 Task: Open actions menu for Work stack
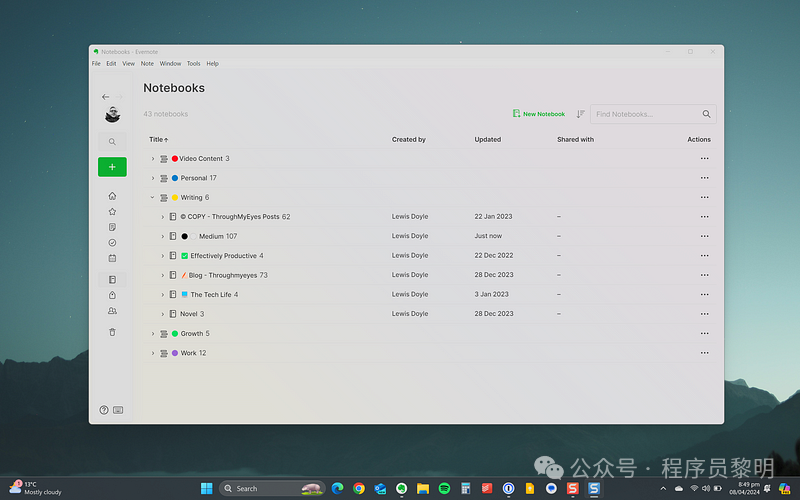click(704, 353)
